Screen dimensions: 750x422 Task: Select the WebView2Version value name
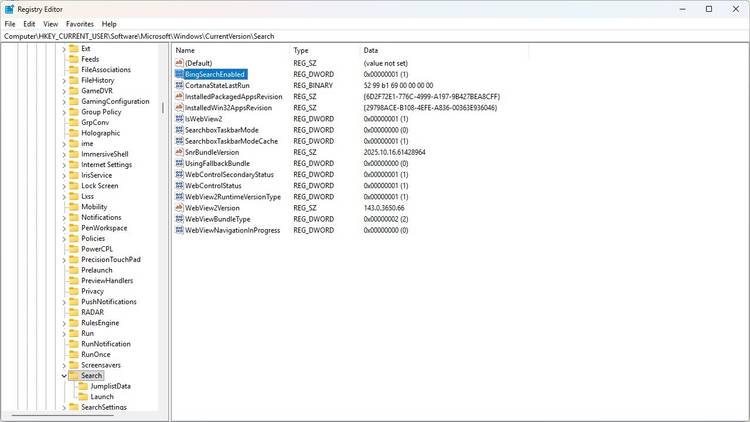[212, 208]
